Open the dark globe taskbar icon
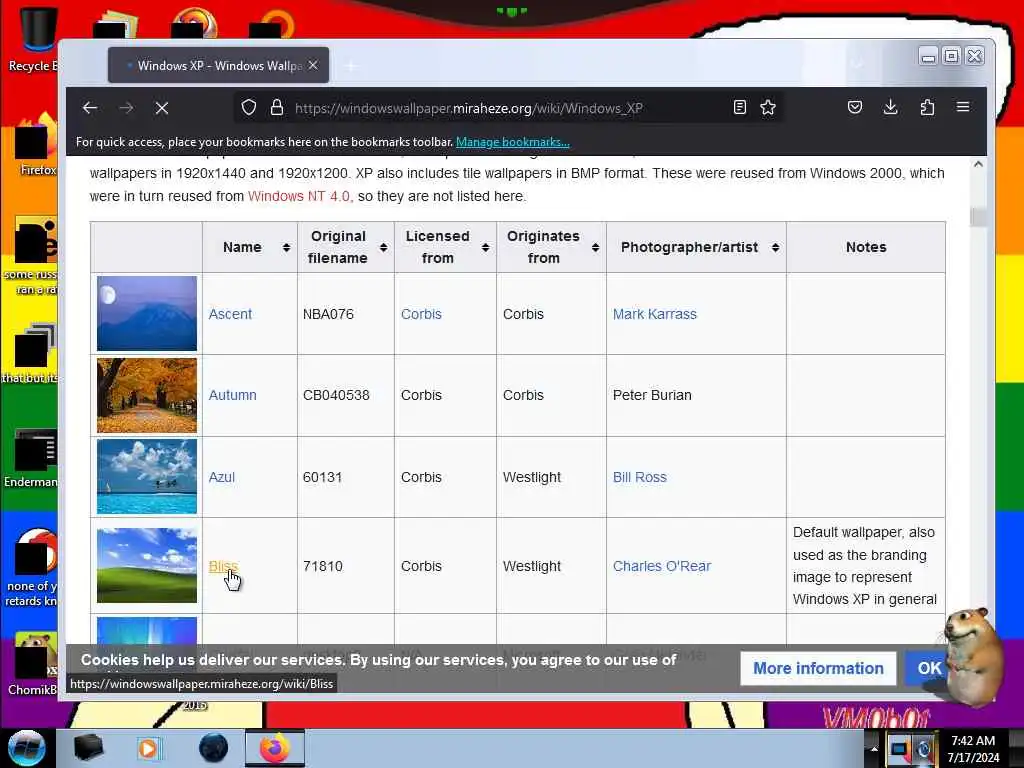The height and width of the screenshot is (768, 1024). coord(214,748)
